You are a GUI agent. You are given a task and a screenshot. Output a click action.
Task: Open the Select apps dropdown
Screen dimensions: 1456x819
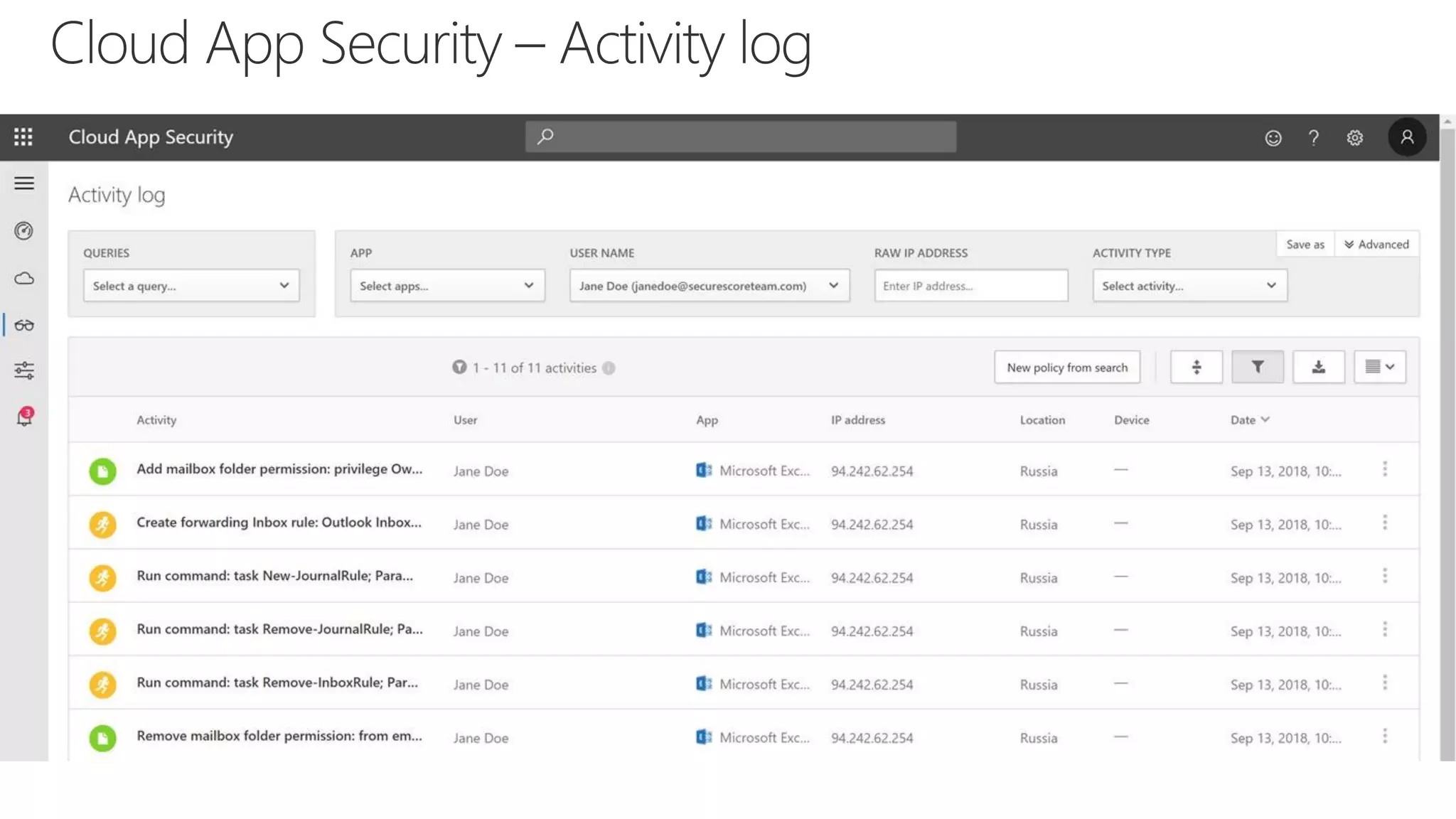(447, 286)
